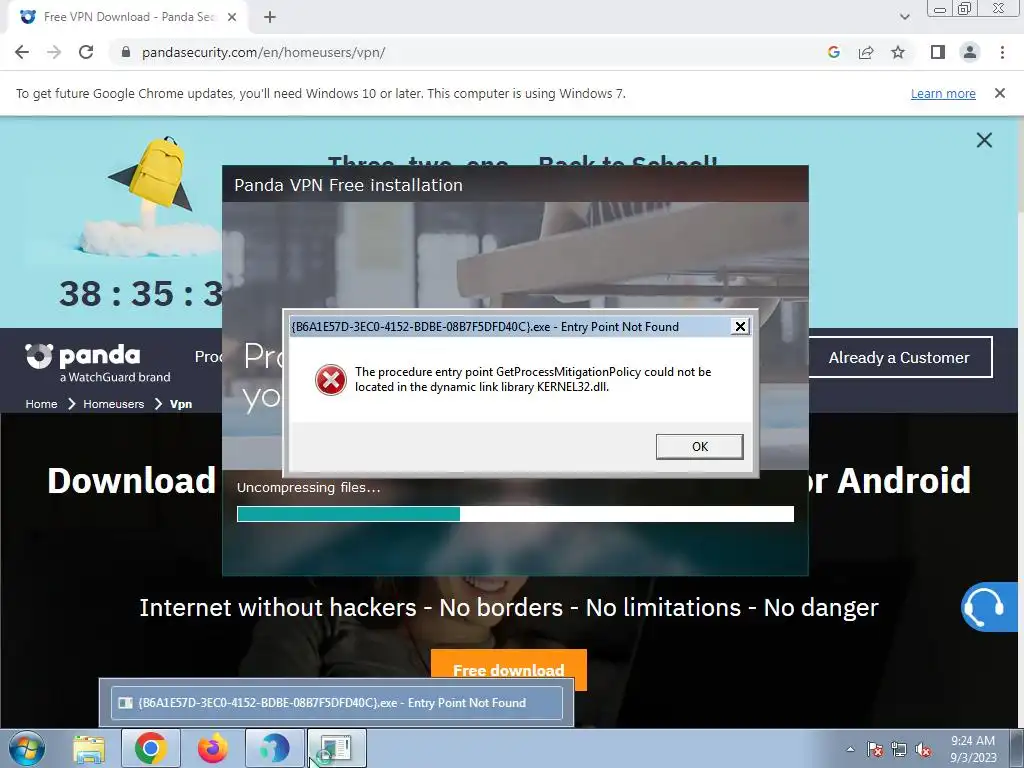The height and width of the screenshot is (768, 1024).
Task: Open the Chrome three-dot menu
Action: 1002,52
